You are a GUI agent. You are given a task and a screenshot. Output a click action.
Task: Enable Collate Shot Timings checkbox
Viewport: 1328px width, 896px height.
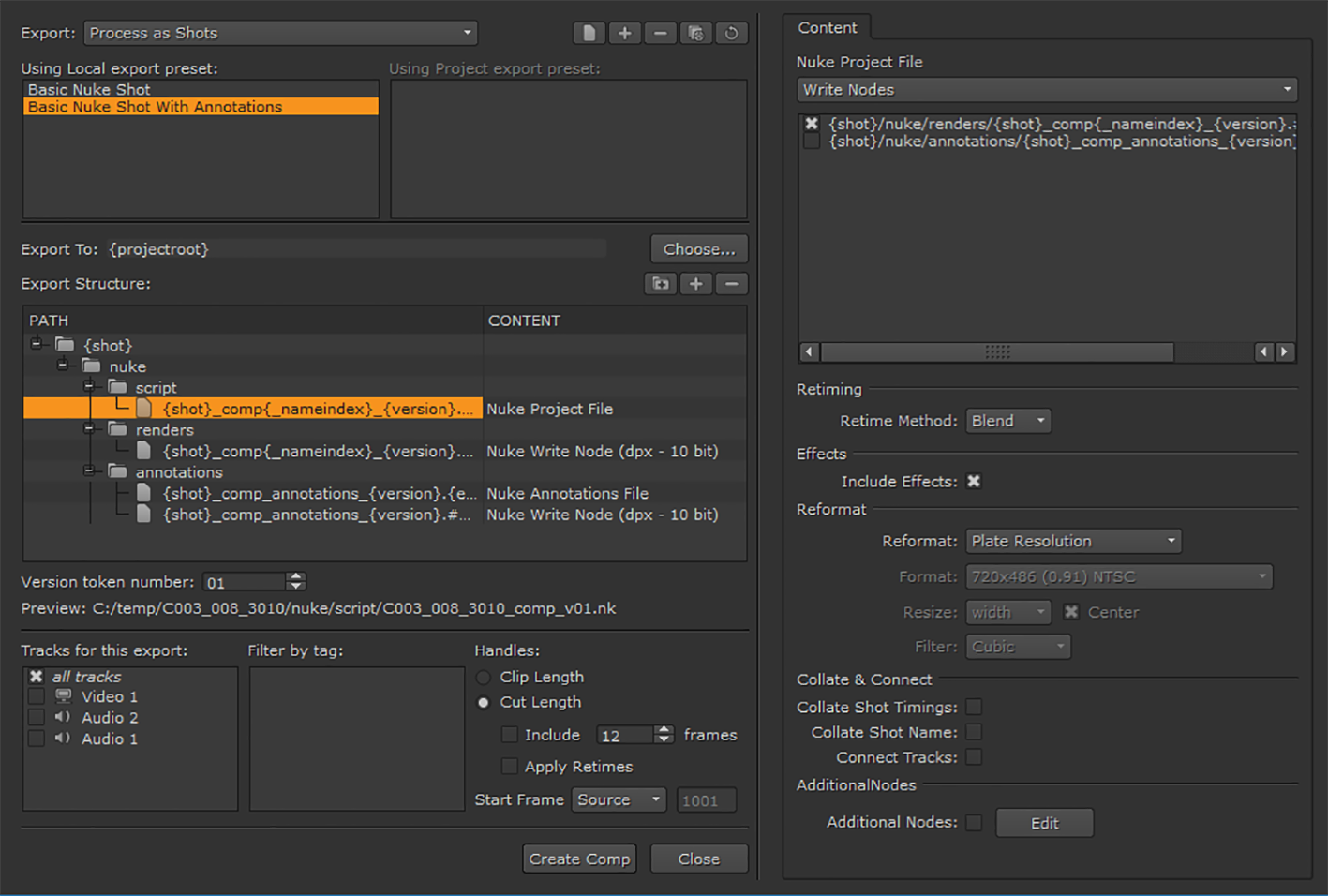coord(974,708)
